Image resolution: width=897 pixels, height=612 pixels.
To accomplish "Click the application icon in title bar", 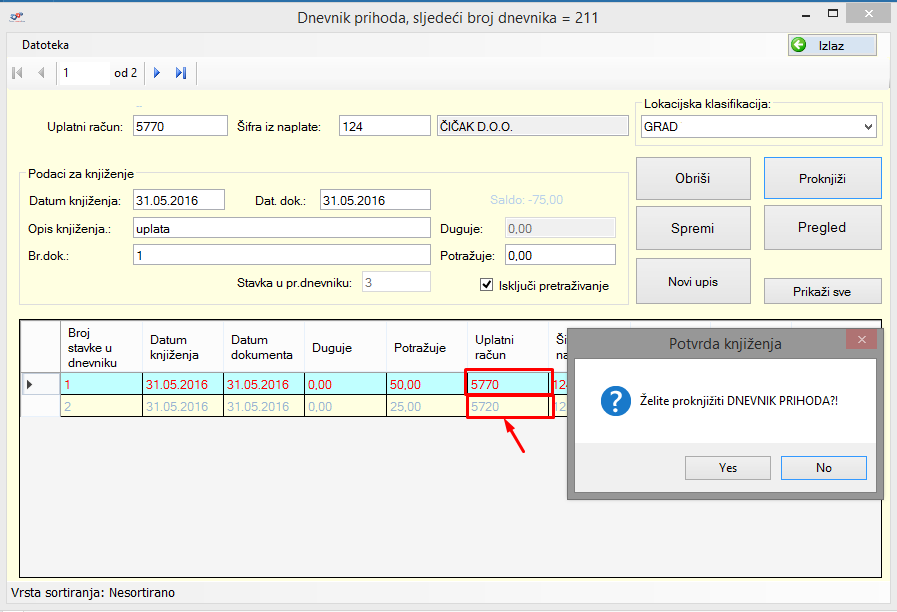I will [x=18, y=17].
